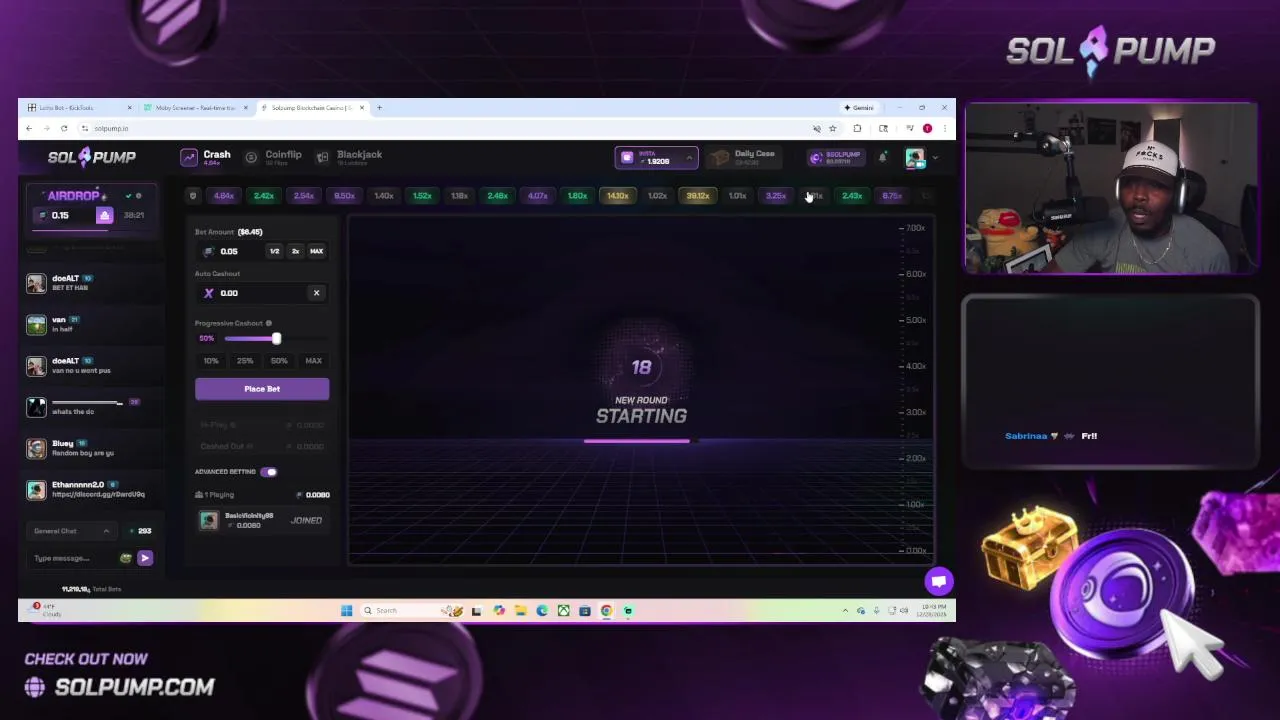The width and height of the screenshot is (1280, 720).
Task: Open a new browser tab
Action: click(379, 108)
